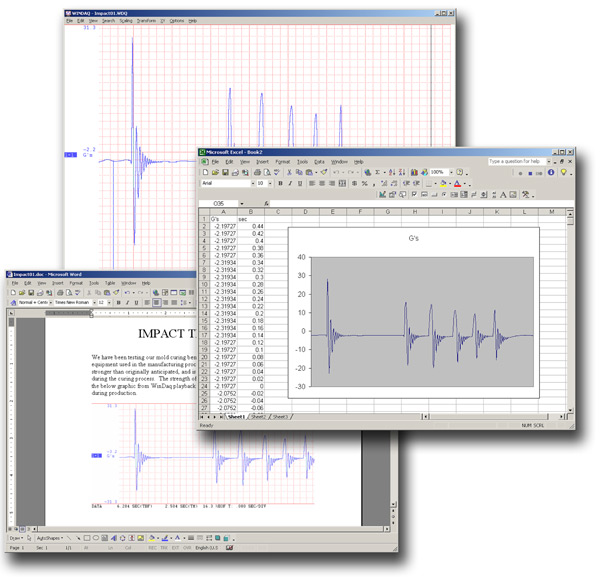The height and width of the screenshot is (581, 600).
Task: Open the Transform menu in WinDaq
Action: [147, 21]
